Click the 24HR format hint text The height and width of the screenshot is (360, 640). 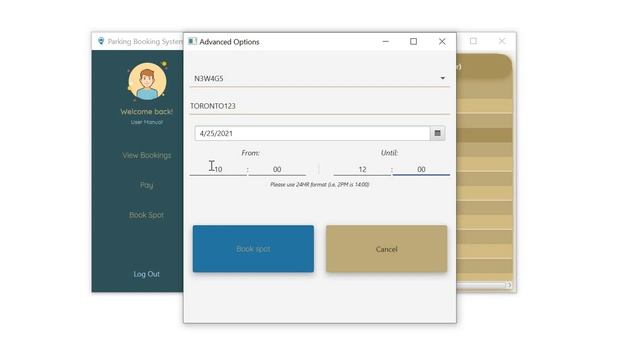[320, 184]
